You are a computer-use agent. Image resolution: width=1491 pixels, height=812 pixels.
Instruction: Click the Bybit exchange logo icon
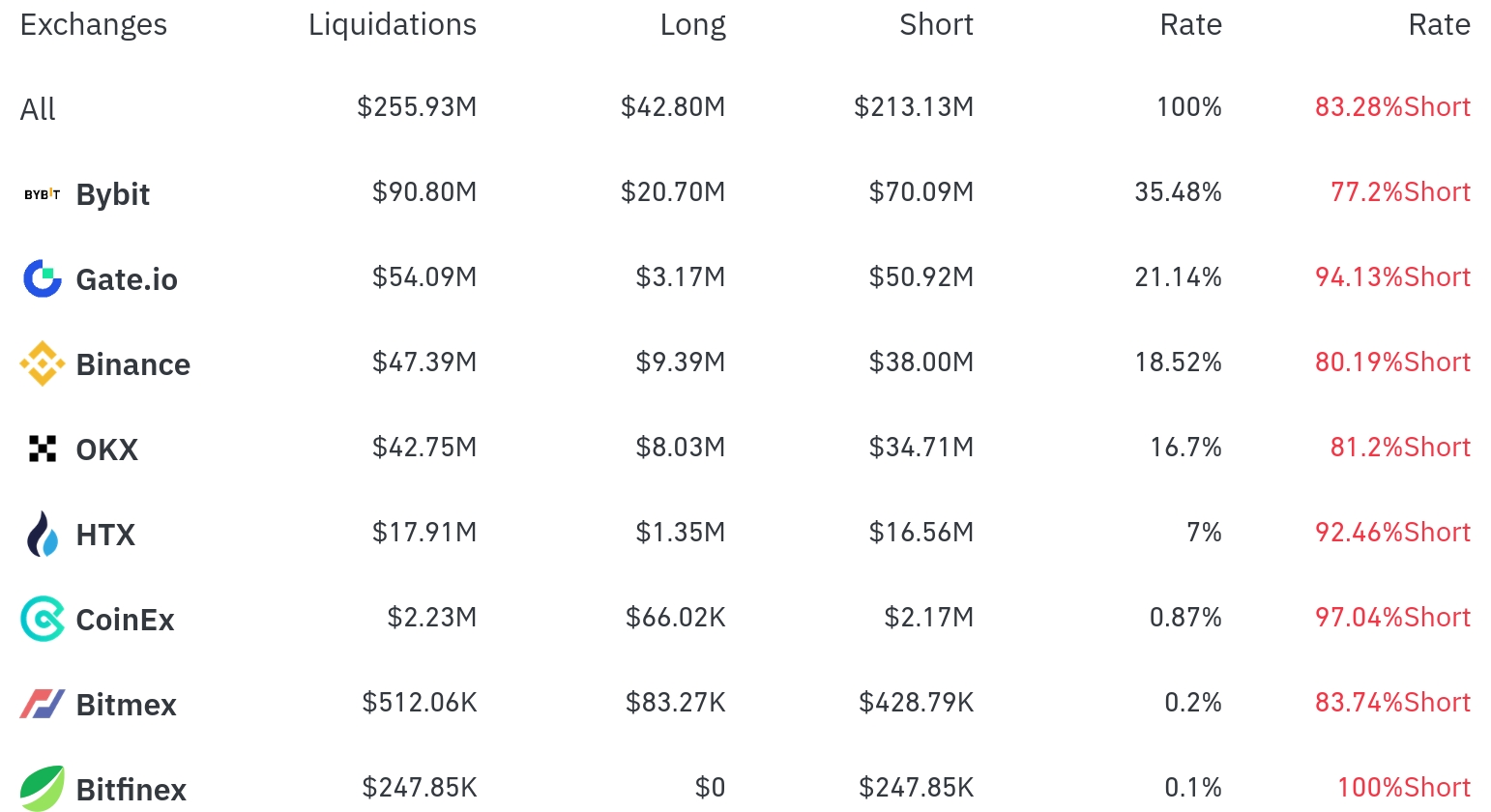42,194
